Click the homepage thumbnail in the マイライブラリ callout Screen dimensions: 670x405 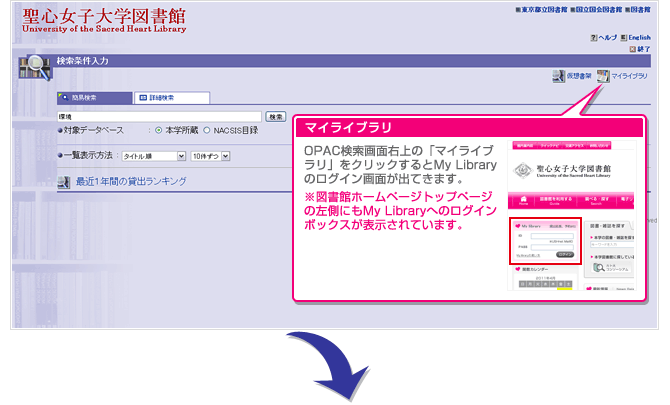pyautogui.click(x=571, y=215)
